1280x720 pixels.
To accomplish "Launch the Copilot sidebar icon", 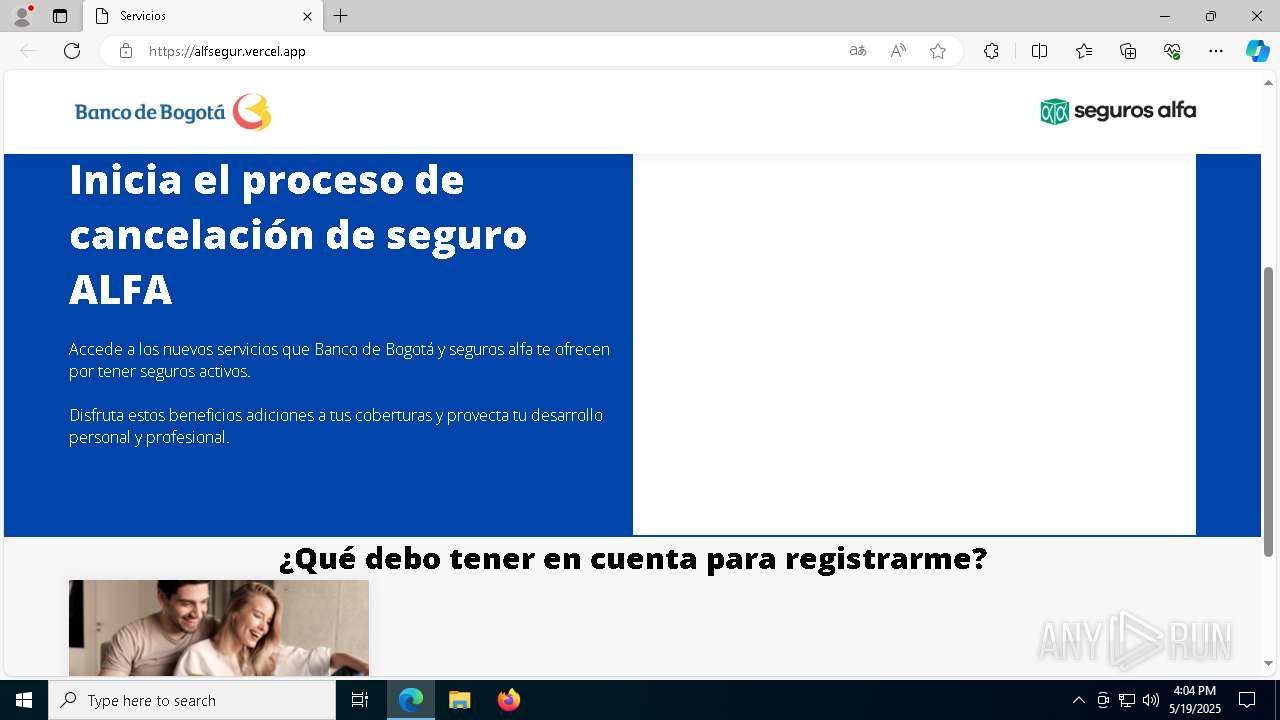I will click(x=1257, y=51).
